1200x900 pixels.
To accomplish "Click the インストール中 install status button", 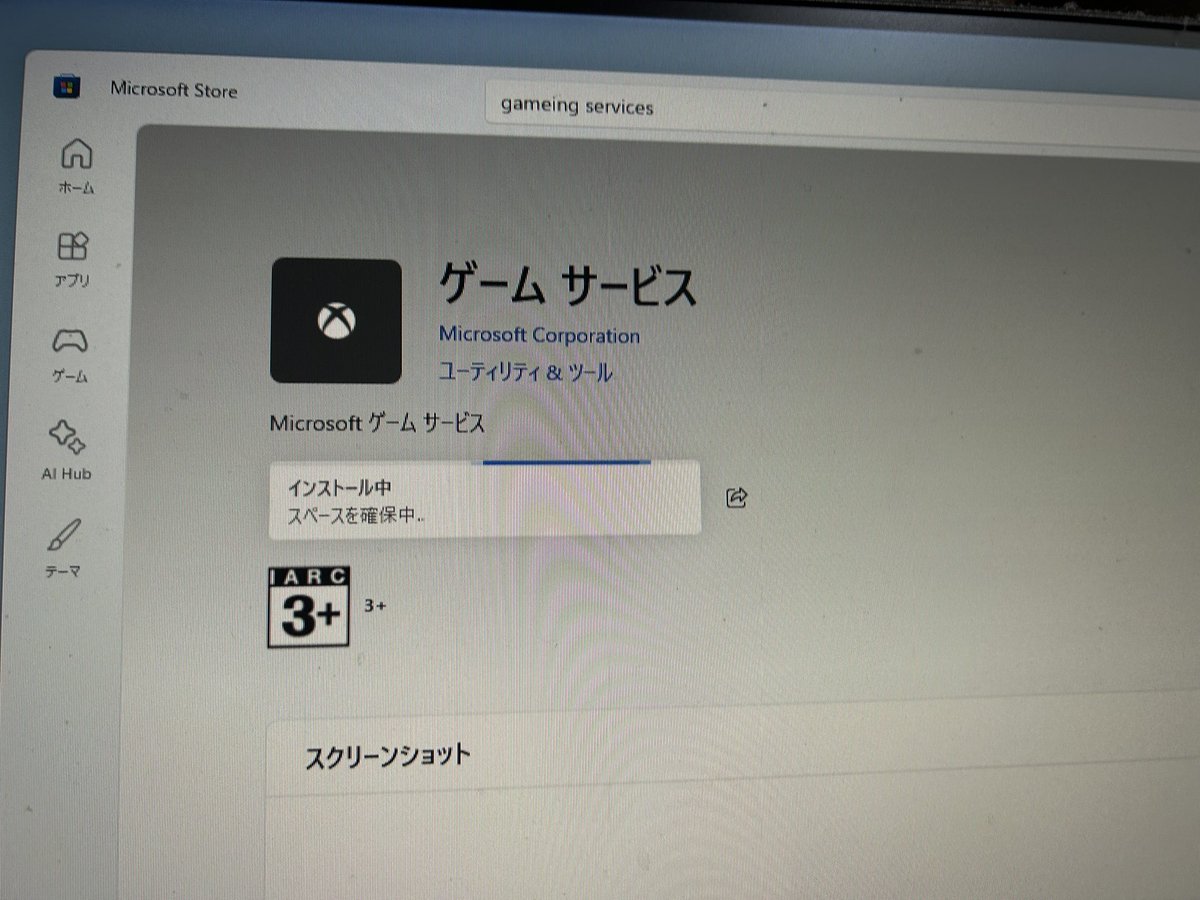I will pyautogui.click(x=485, y=500).
